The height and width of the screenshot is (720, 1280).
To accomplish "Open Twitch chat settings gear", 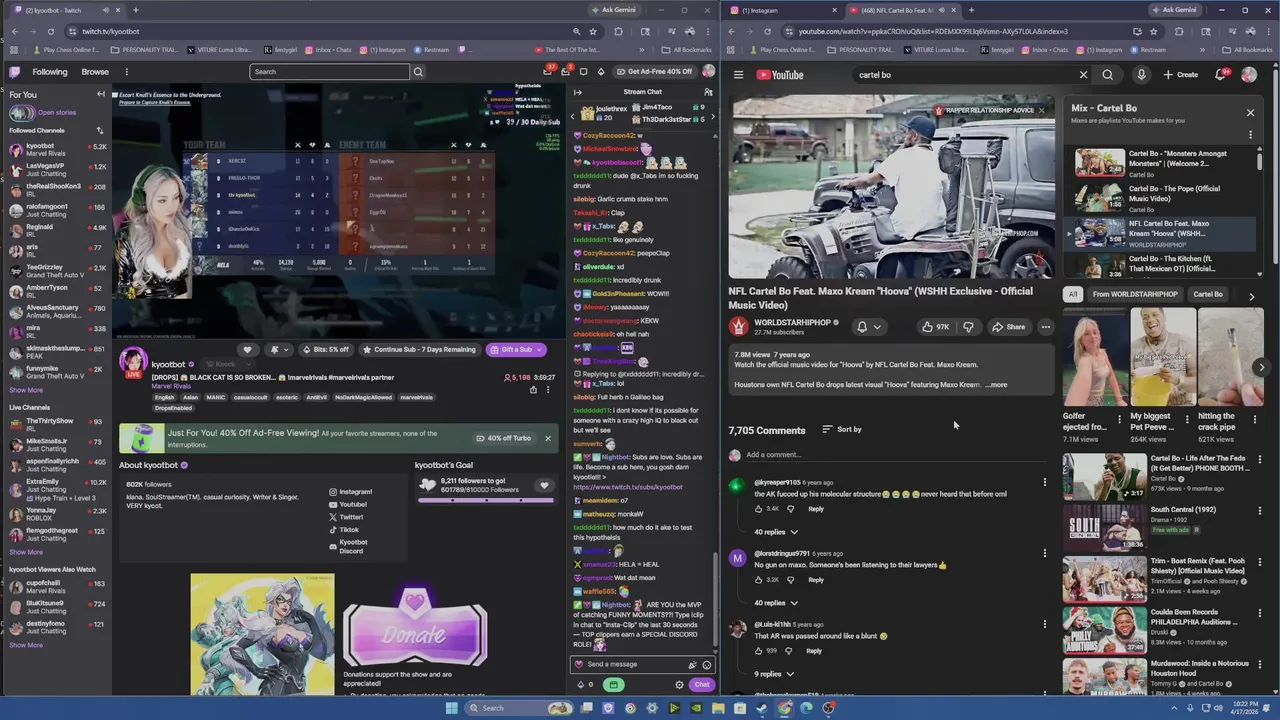I will 679,685.
